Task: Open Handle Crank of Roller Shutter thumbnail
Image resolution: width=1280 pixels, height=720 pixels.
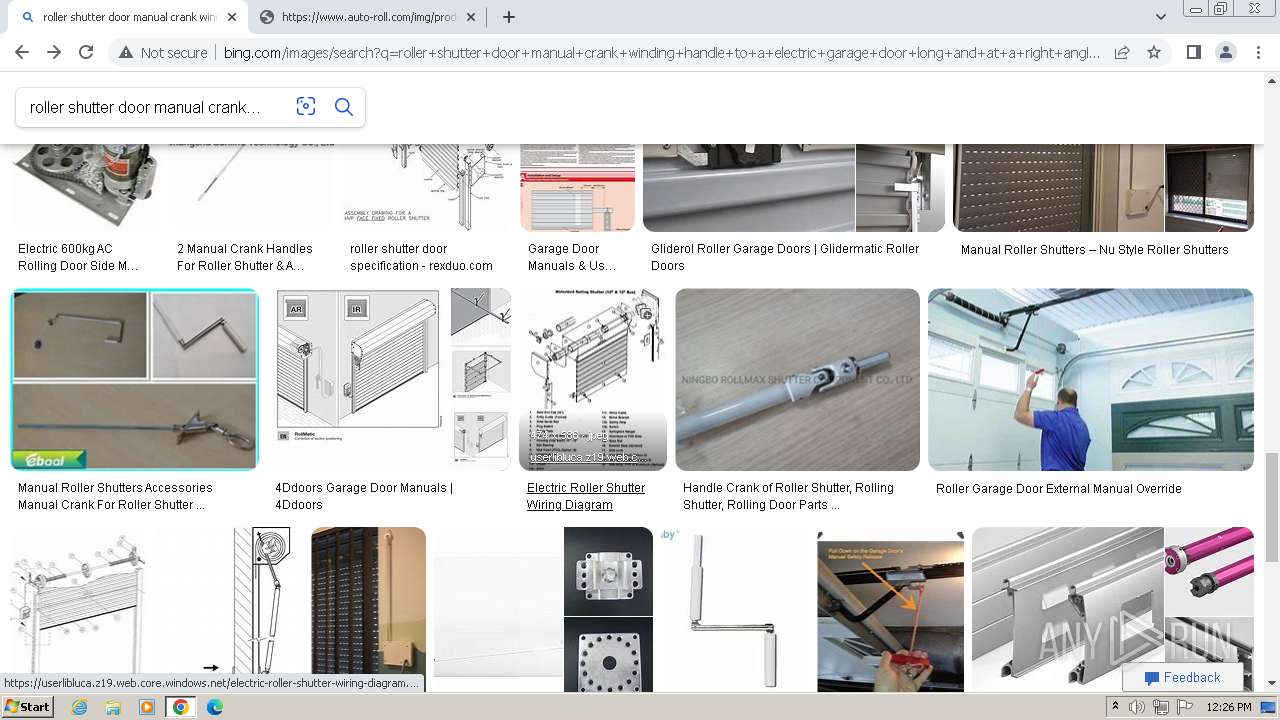Action: [797, 379]
